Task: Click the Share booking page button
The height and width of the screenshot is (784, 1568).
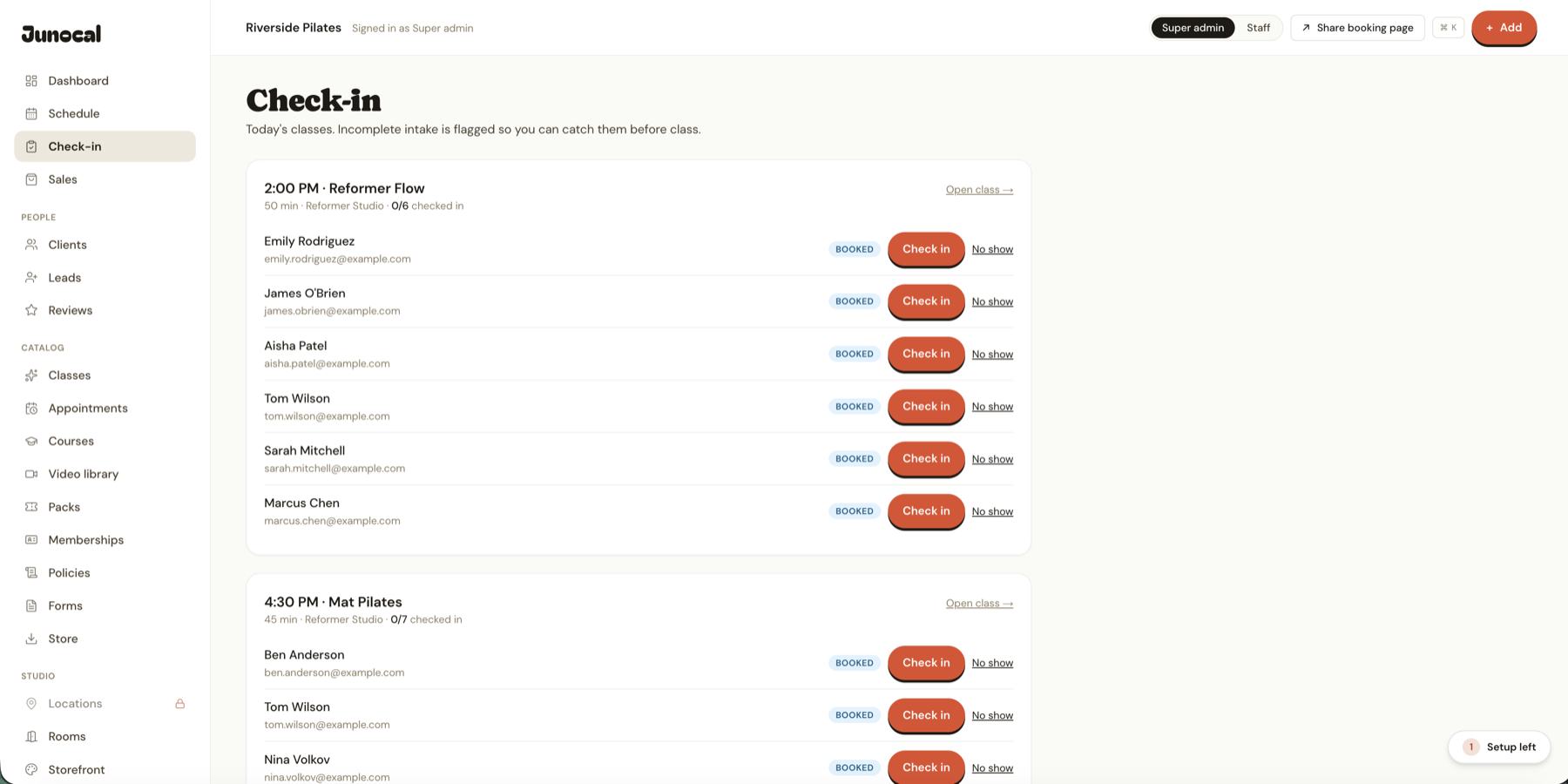Action: click(1357, 28)
